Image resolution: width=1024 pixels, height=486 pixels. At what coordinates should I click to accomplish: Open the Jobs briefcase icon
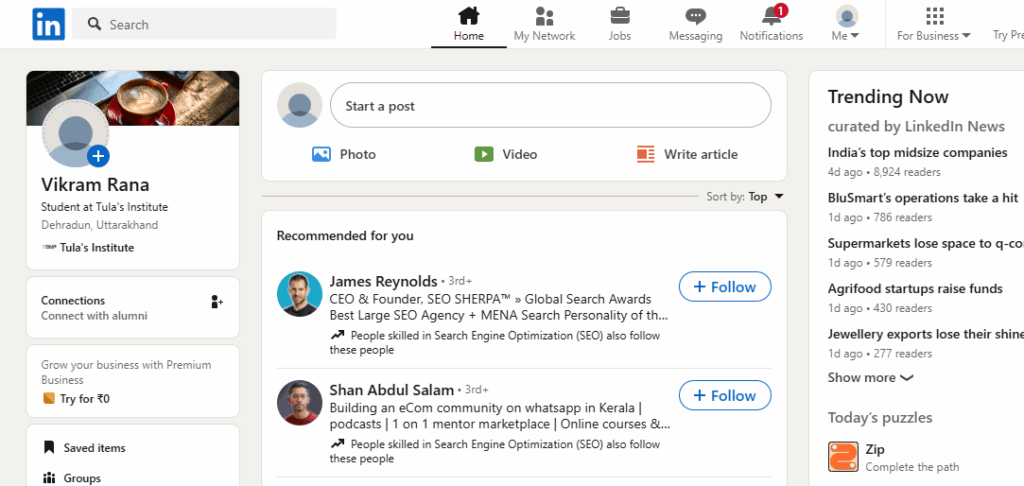(620, 16)
